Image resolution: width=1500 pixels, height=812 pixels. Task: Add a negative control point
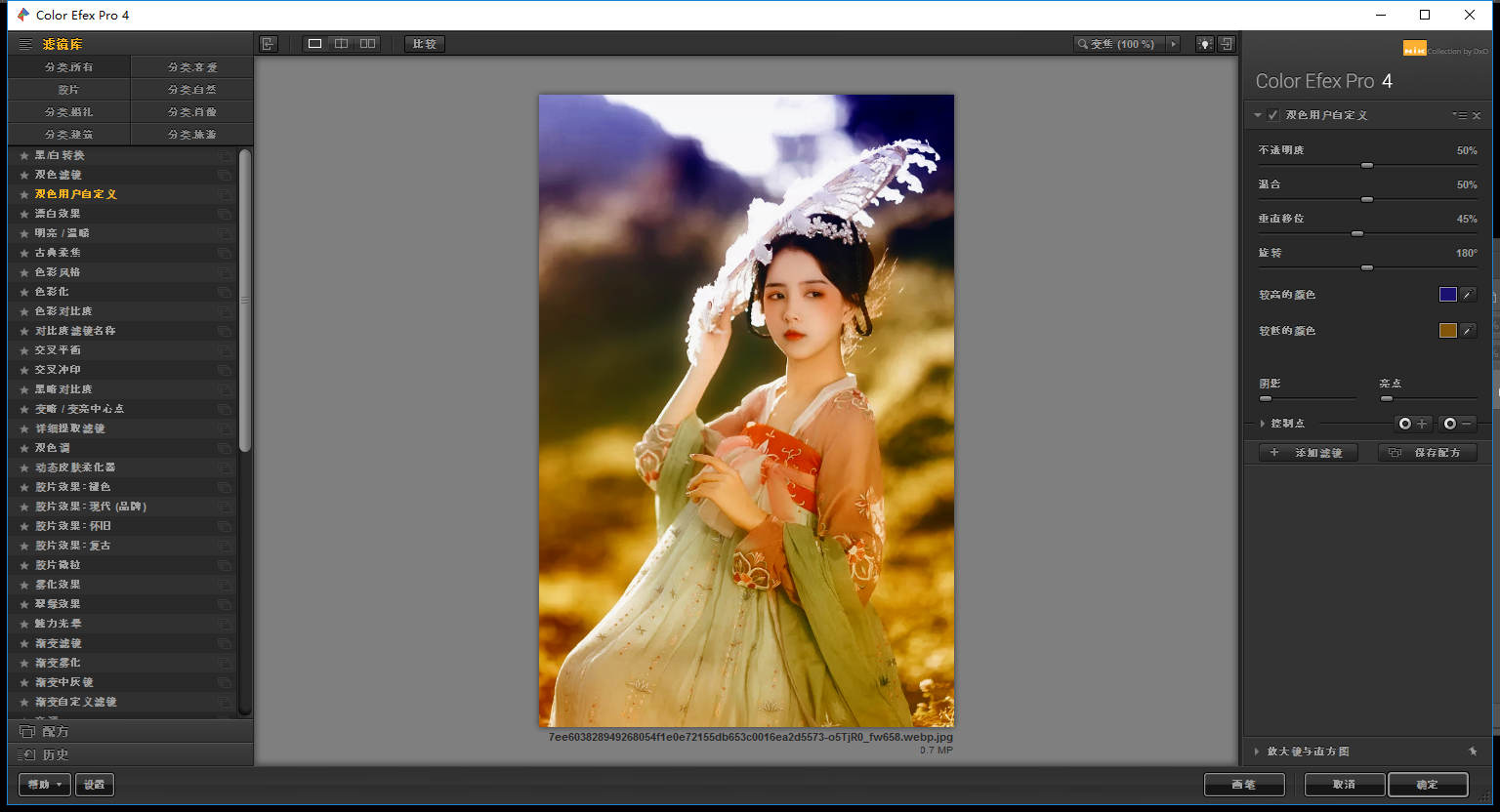(1458, 424)
